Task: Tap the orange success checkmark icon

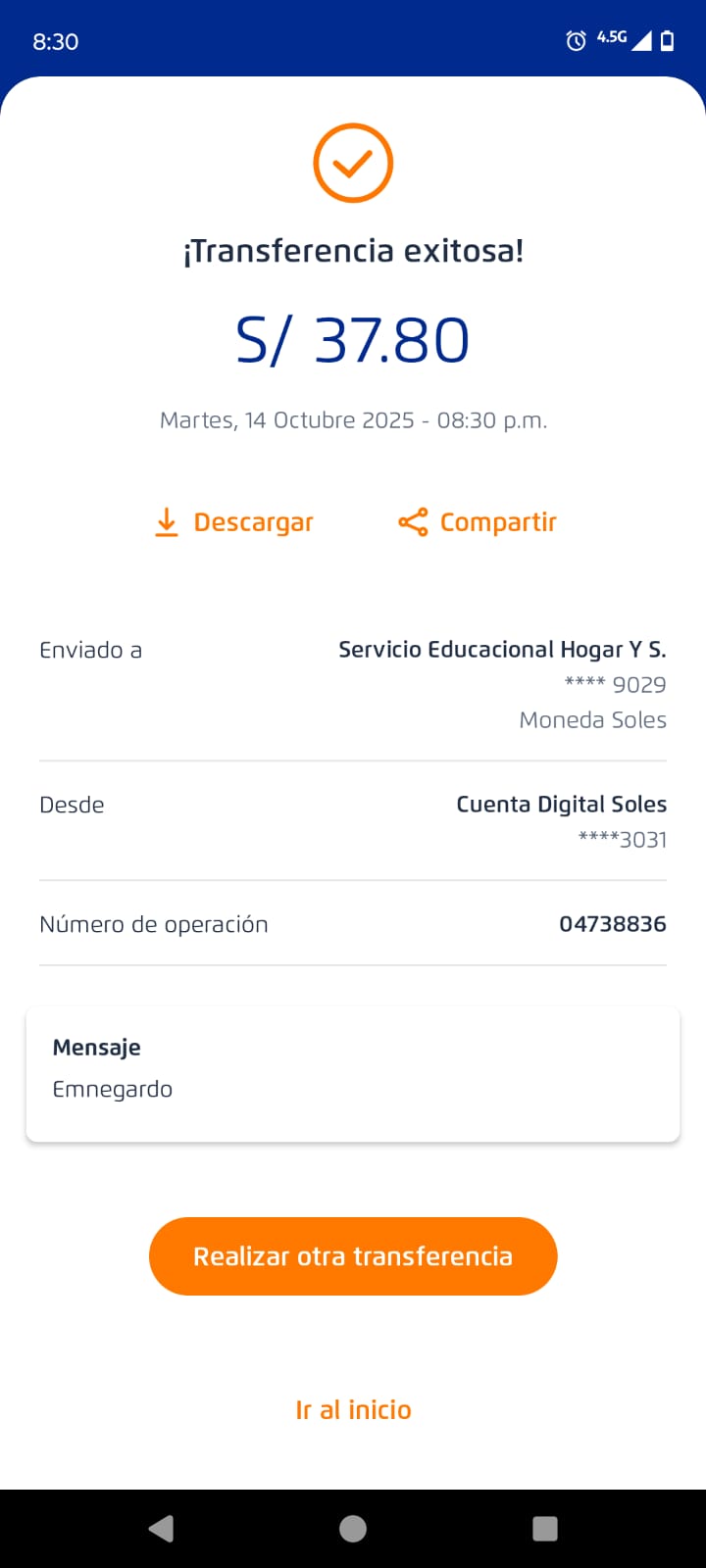Action: pyautogui.click(x=353, y=163)
